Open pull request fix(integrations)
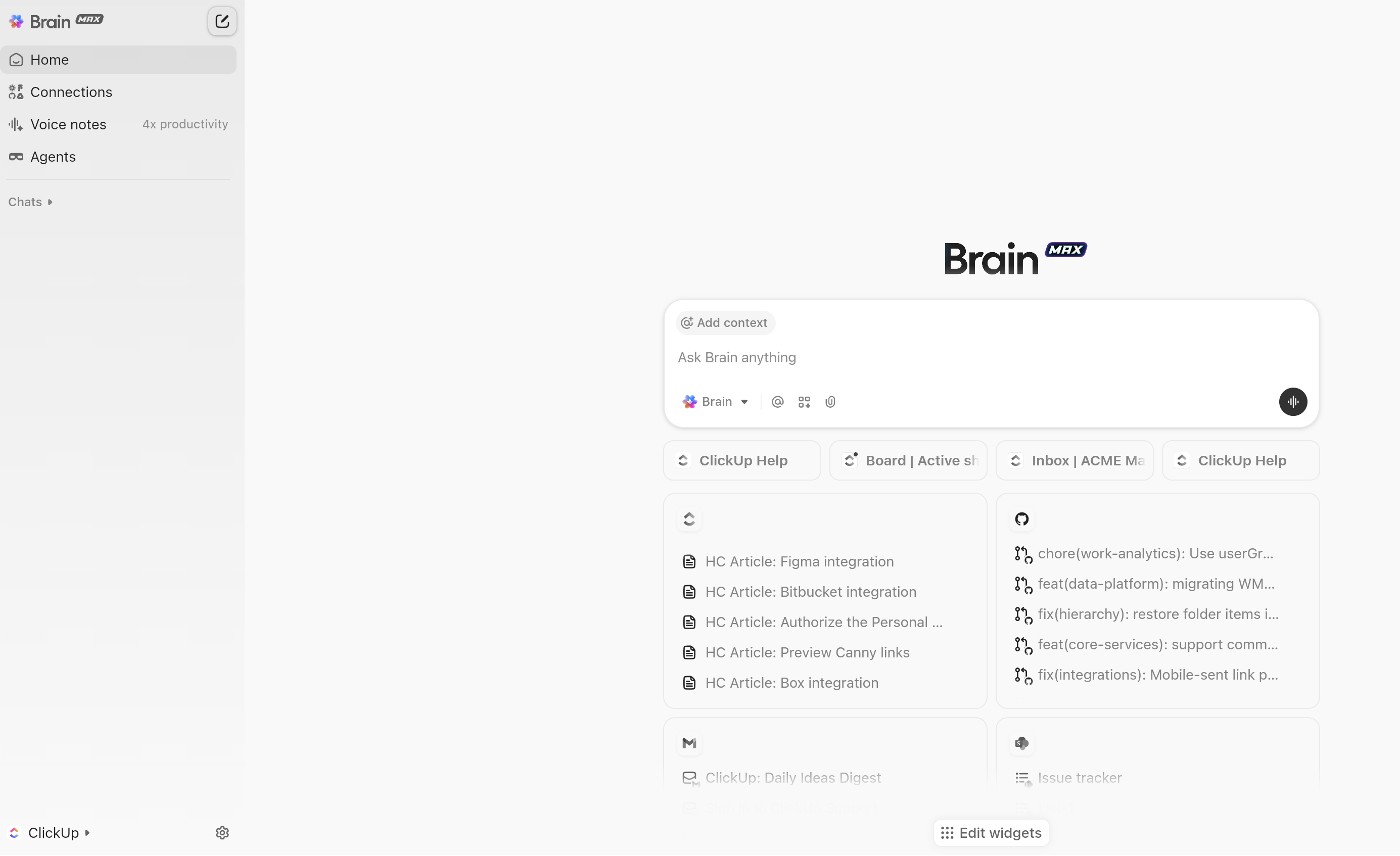 (x=1158, y=676)
